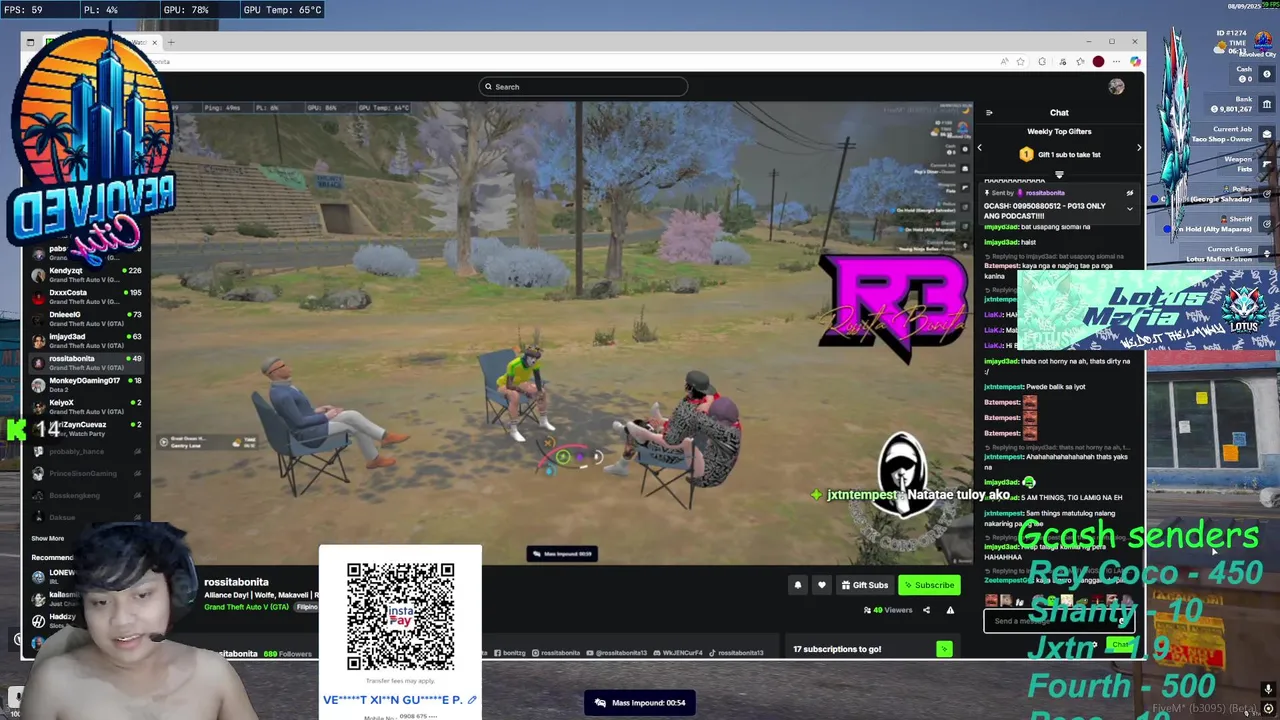Click the '17 subscriptions to go!' text
This screenshot has height=720, width=1280.
837,649
